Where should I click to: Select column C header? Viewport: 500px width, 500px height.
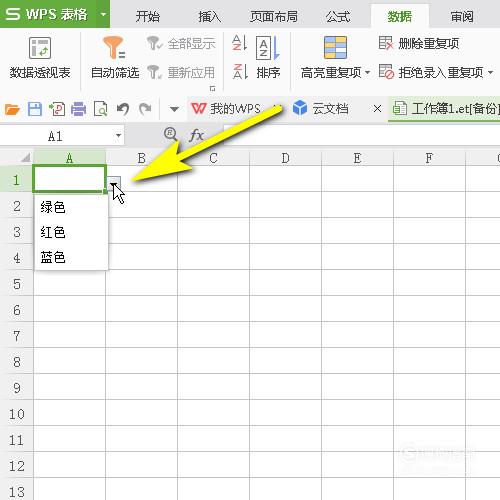[213, 158]
